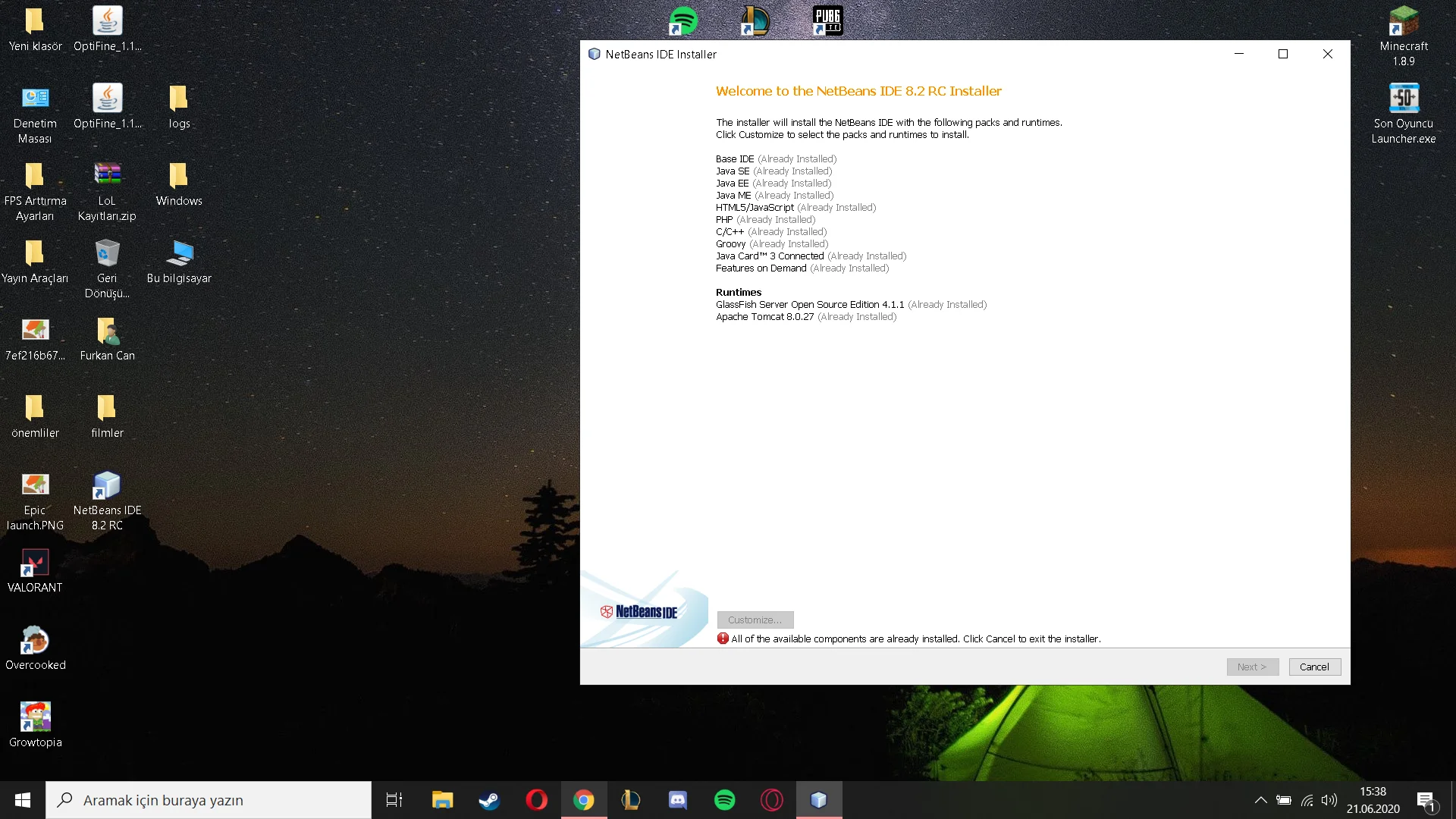Click Steam icon in the taskbar
The width and height of the screenshot is (1456, 819).
coord(489,800)
